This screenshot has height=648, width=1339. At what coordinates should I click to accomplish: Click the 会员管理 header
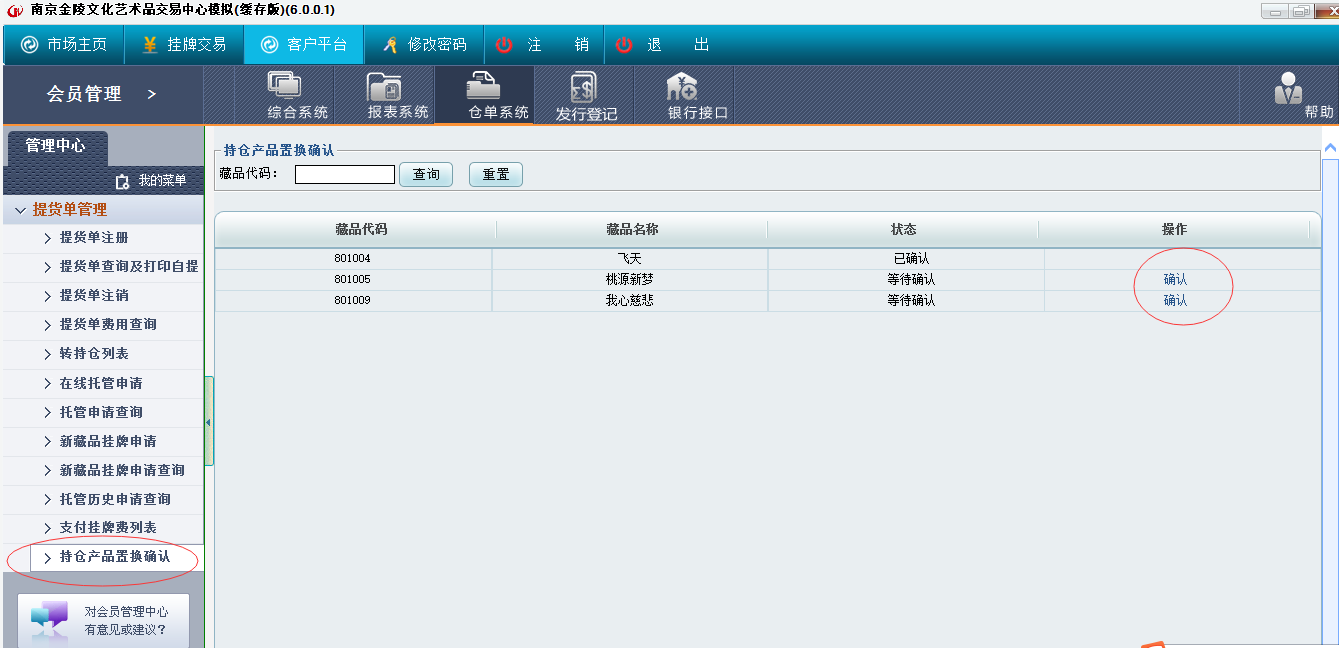102,94
